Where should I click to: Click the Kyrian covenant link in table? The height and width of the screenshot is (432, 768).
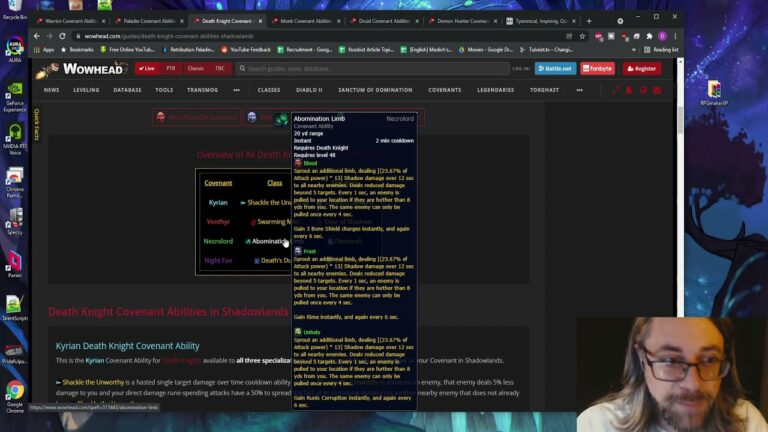(218, 202)
